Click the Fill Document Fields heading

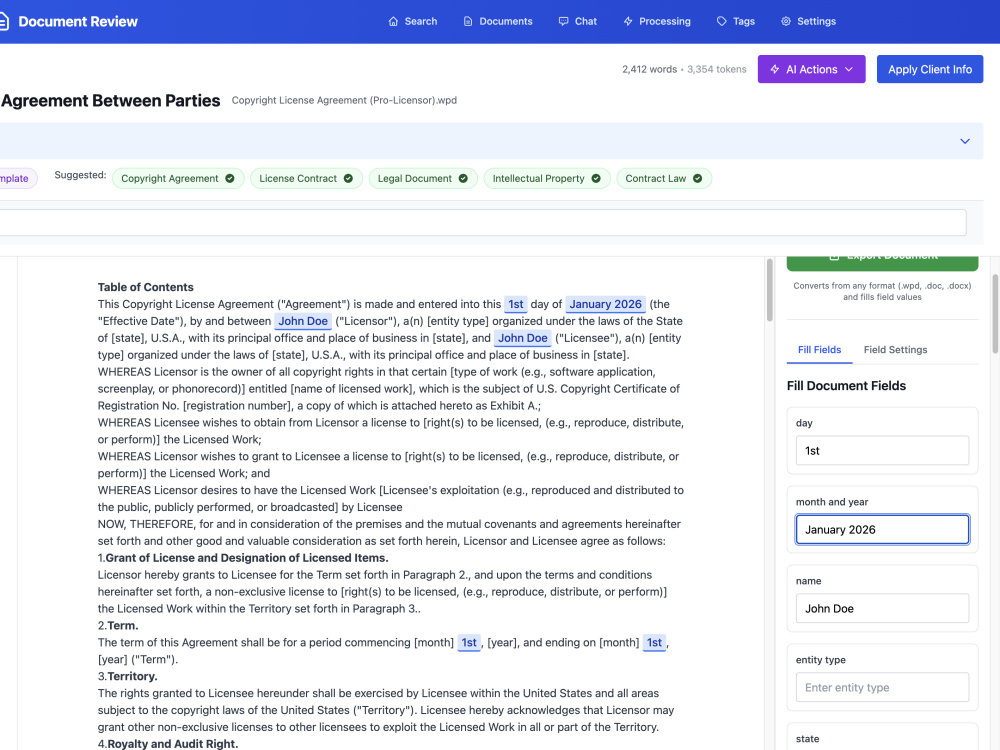click(x=846, y=386)
